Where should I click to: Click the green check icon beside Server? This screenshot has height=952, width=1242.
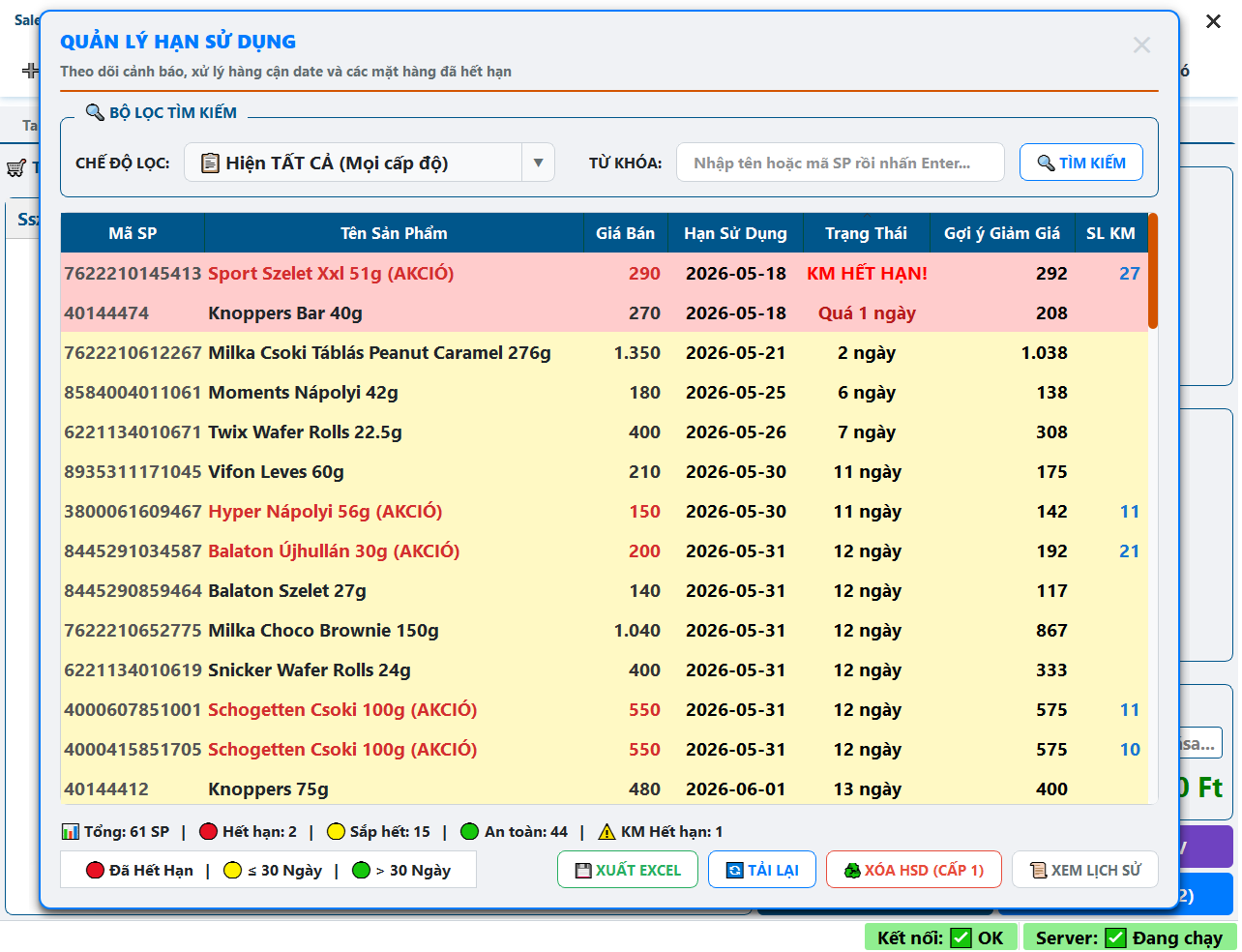tap(1115, 937)
